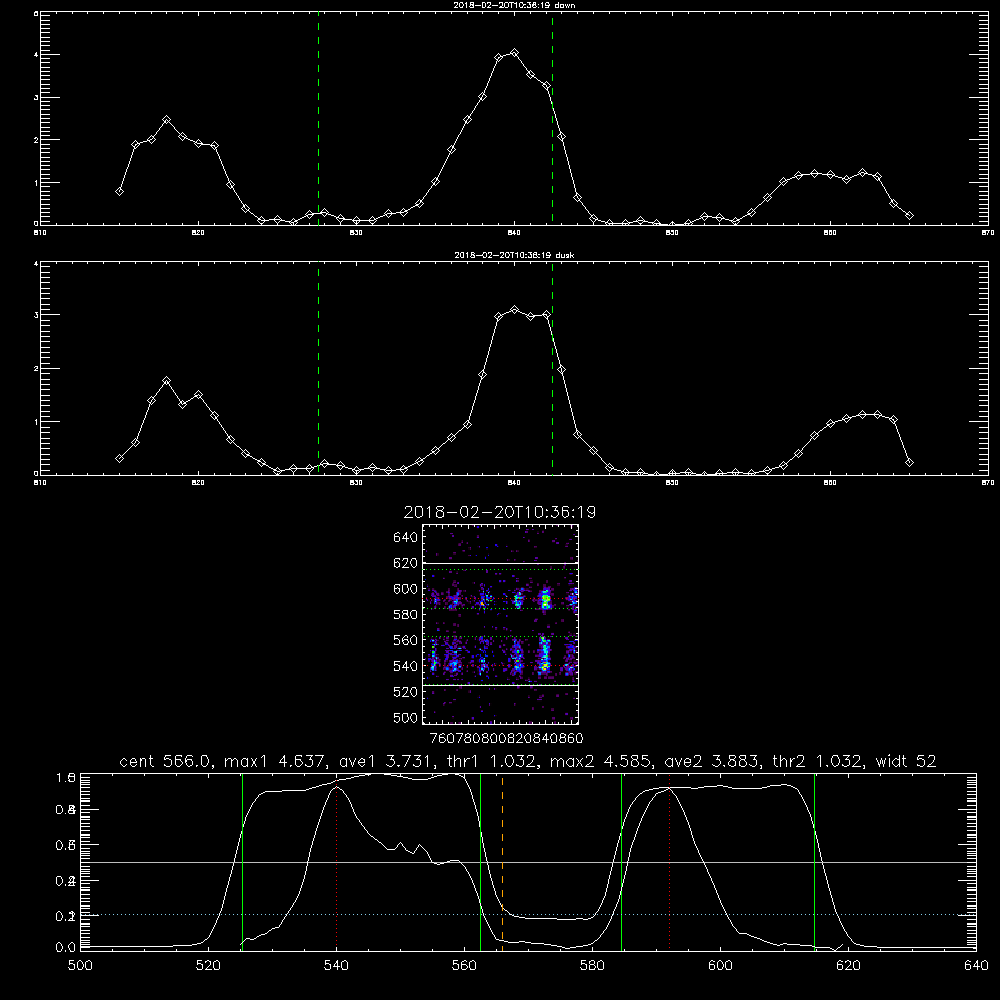Click the rightmost diamond point of the dusk curve
The image size is (1000, 1000).
point(909,462)
